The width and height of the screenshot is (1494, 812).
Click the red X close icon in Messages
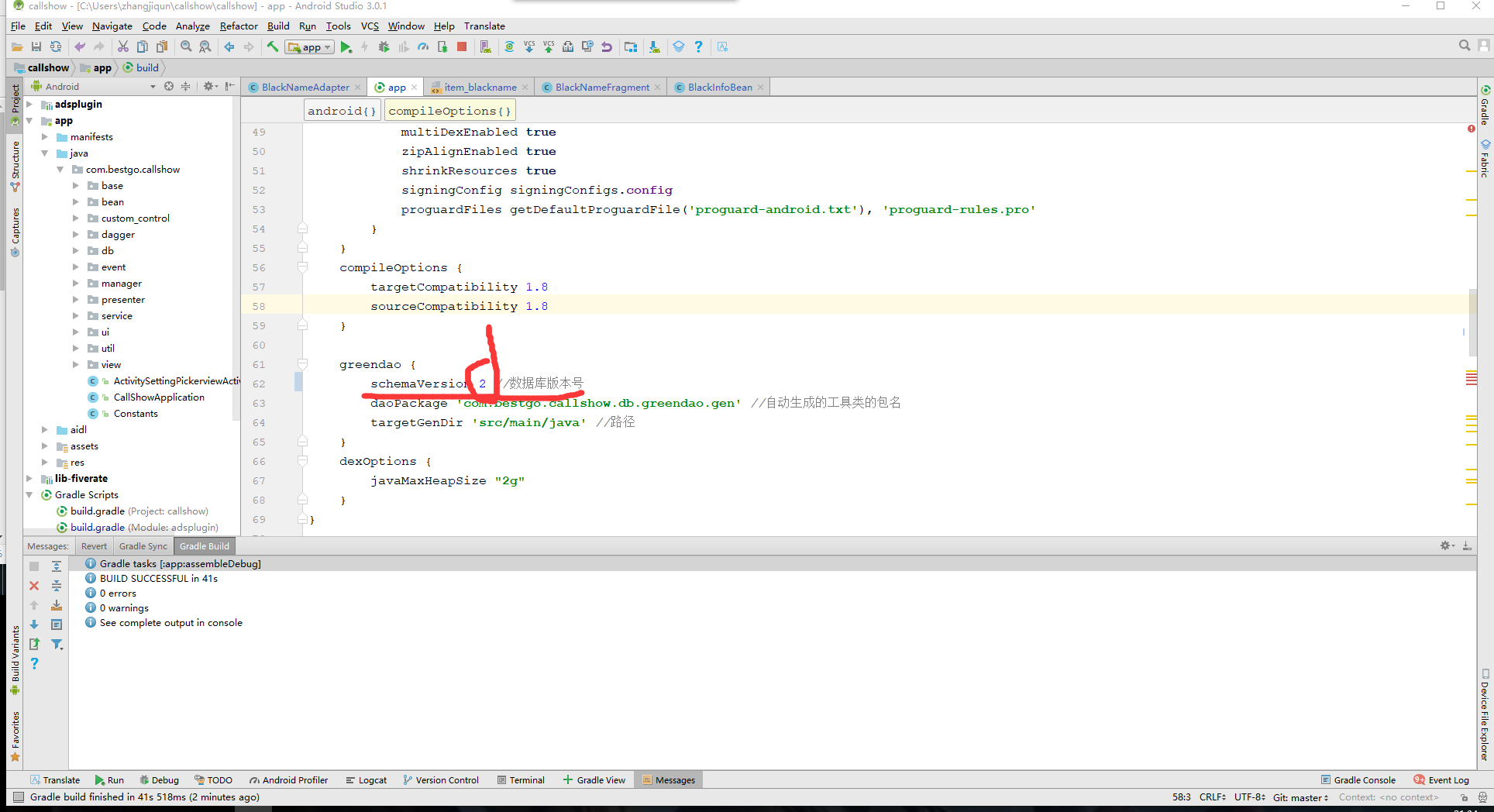click(x=34, y=586)
